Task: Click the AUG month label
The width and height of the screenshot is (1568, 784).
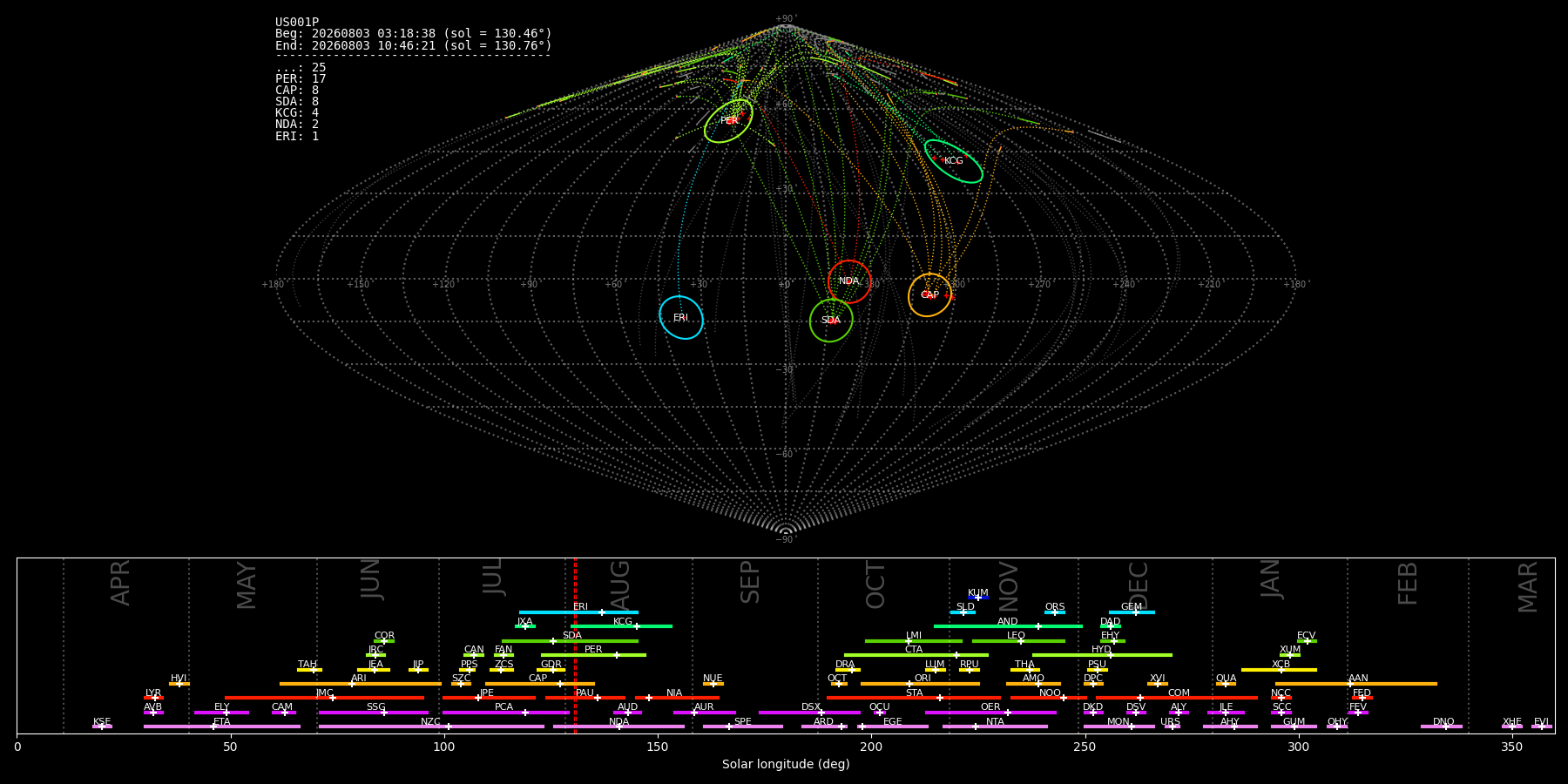Action: pos(619,584)
